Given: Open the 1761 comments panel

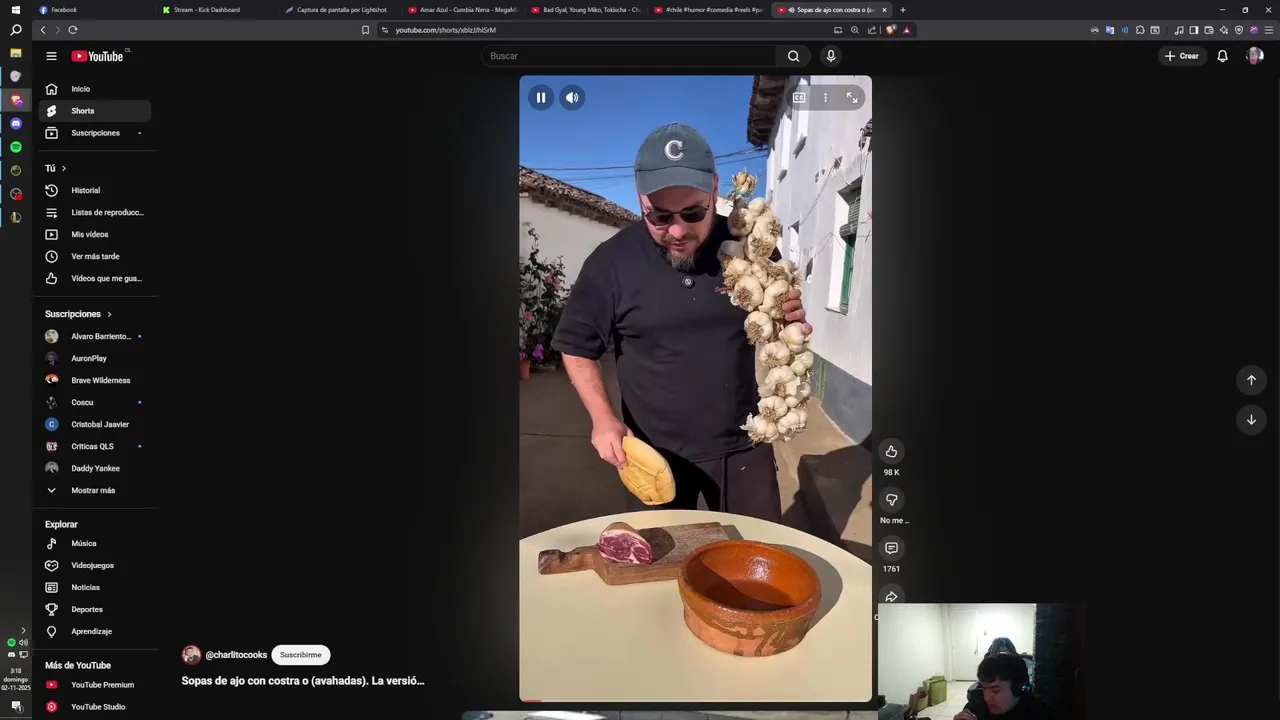Looking at the screenshot, I should [891, 548].
